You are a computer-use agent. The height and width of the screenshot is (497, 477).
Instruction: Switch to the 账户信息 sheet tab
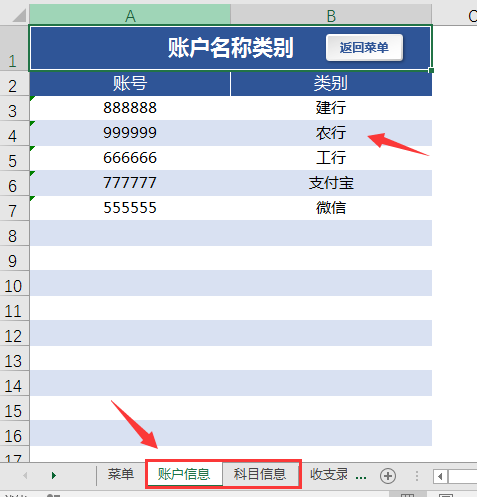(184, 474)
